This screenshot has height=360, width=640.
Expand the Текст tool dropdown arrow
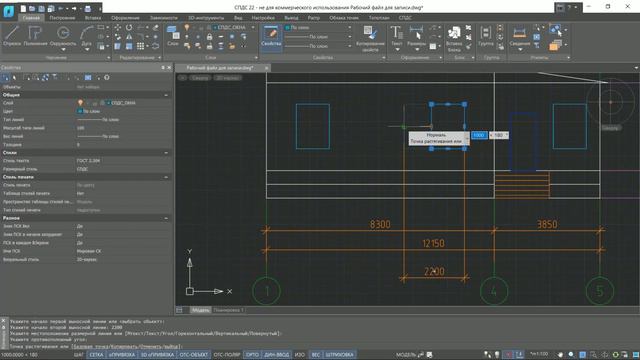point(397,50)
